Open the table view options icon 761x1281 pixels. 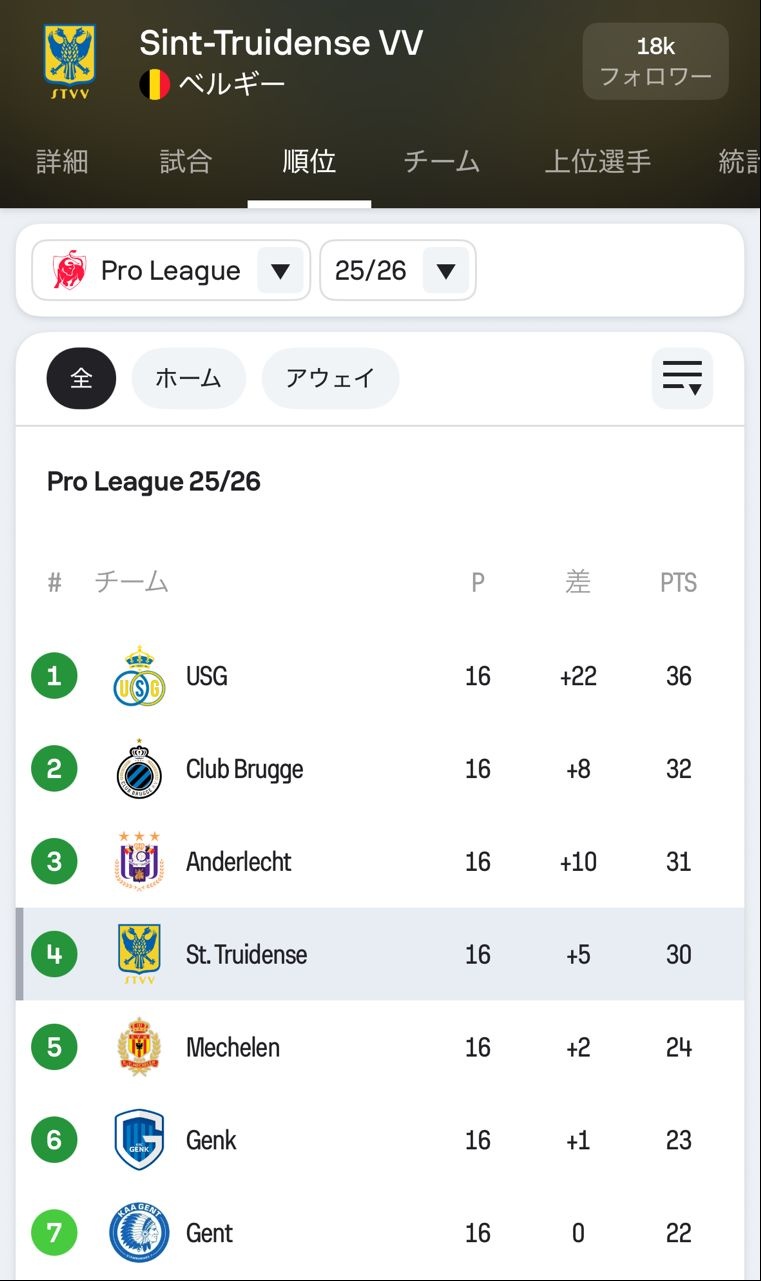[x=682, y=379]
